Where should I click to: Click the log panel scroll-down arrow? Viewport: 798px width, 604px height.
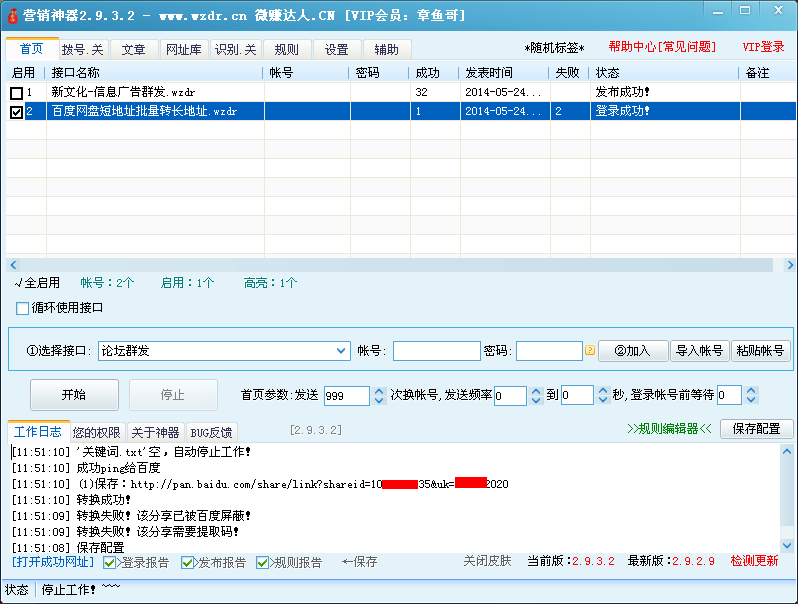click(787, 545)
